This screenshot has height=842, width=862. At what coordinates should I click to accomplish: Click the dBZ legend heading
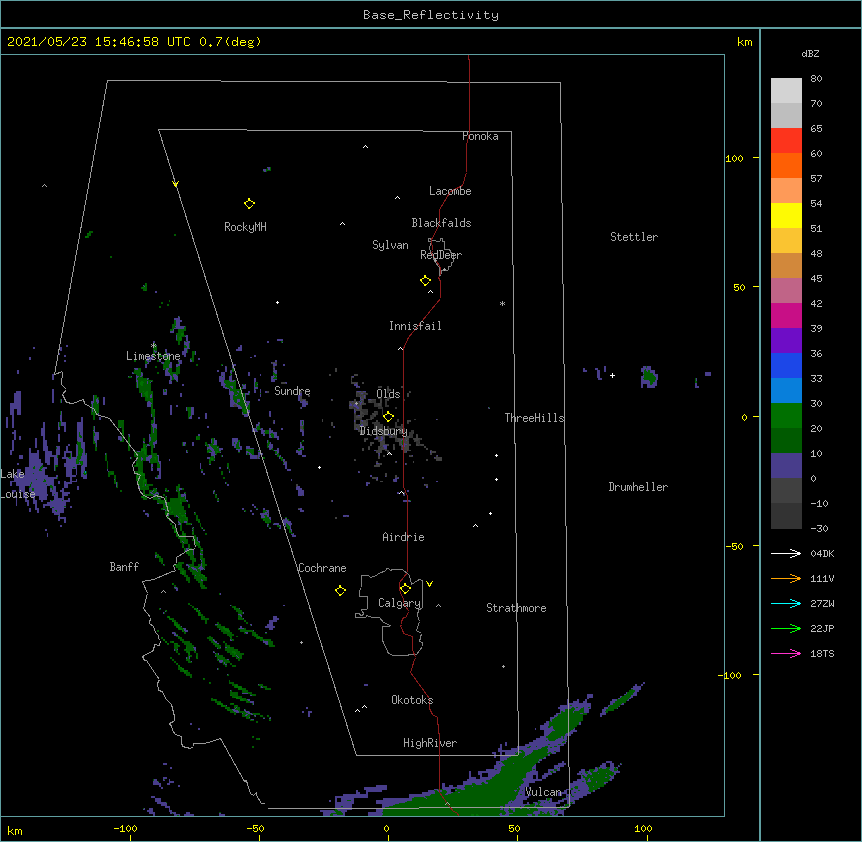coord(810,54)
